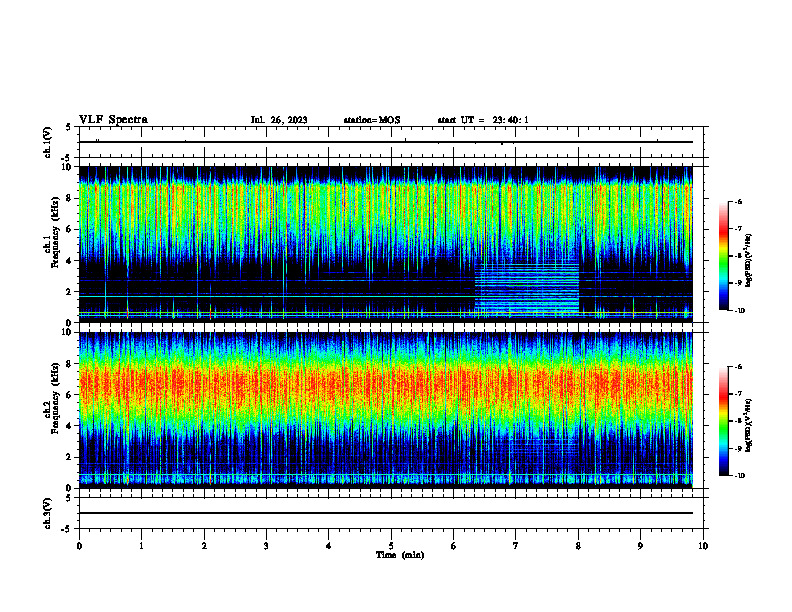Click the ch.1 Frequency (kHz) axis label

click(52, 230)
